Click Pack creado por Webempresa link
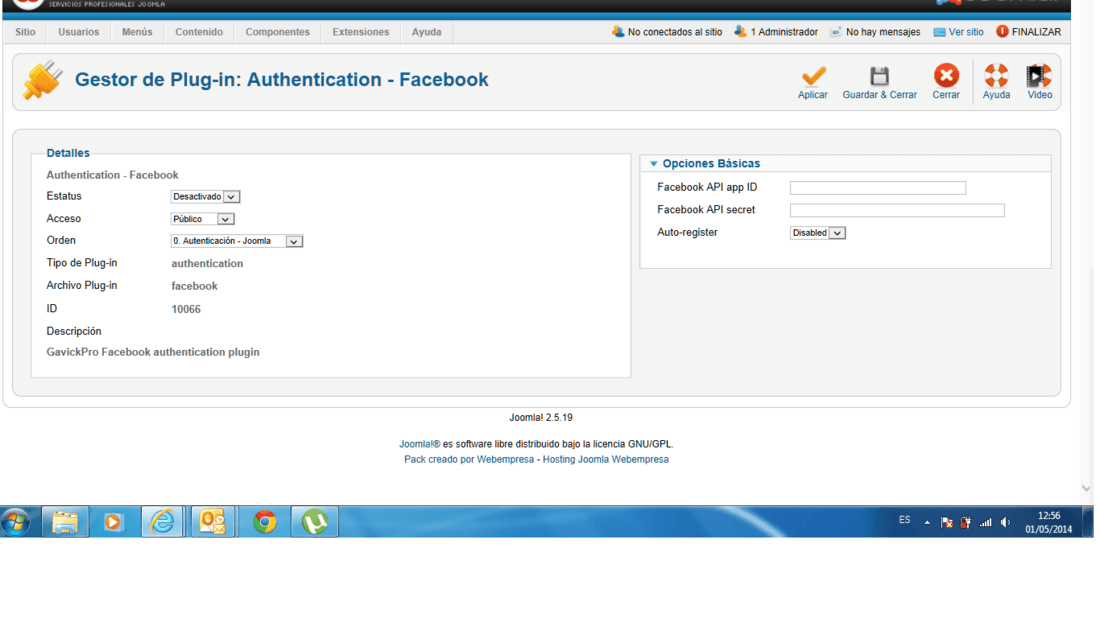The image size is (1100, 618). [469, 459]
